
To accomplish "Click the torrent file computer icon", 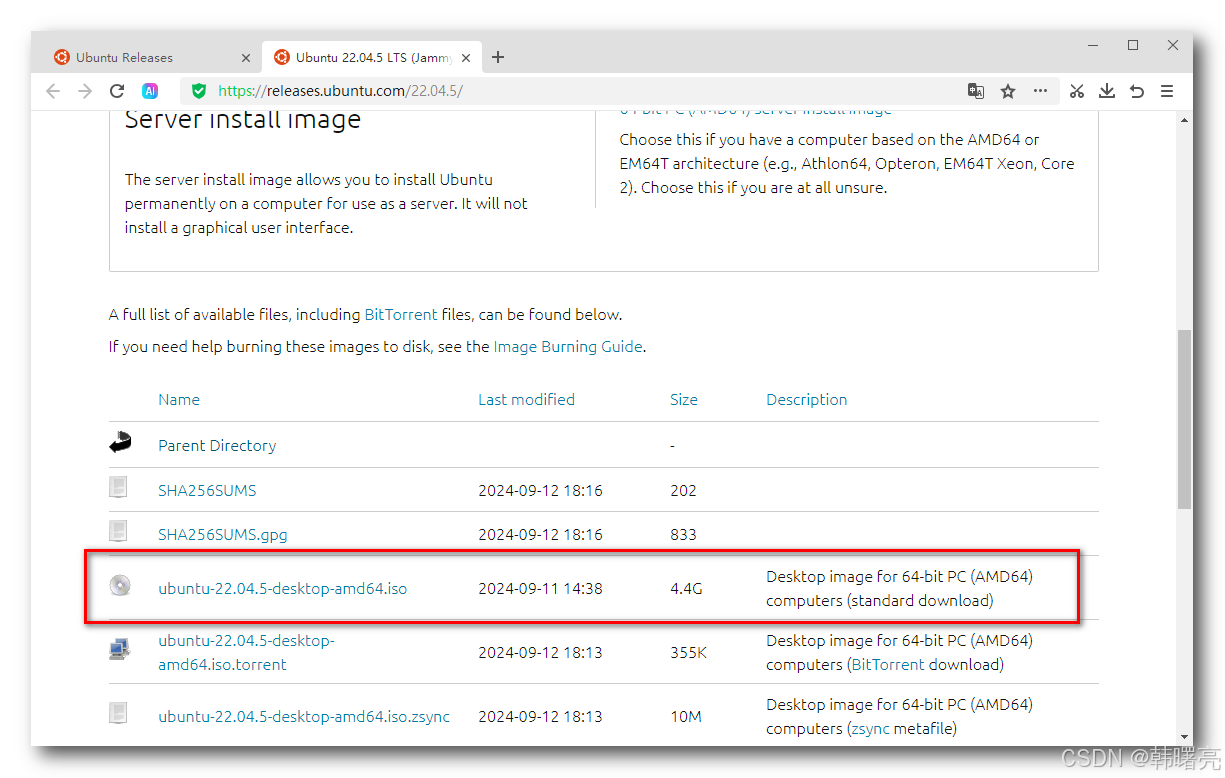I will [x=120, y=650].
